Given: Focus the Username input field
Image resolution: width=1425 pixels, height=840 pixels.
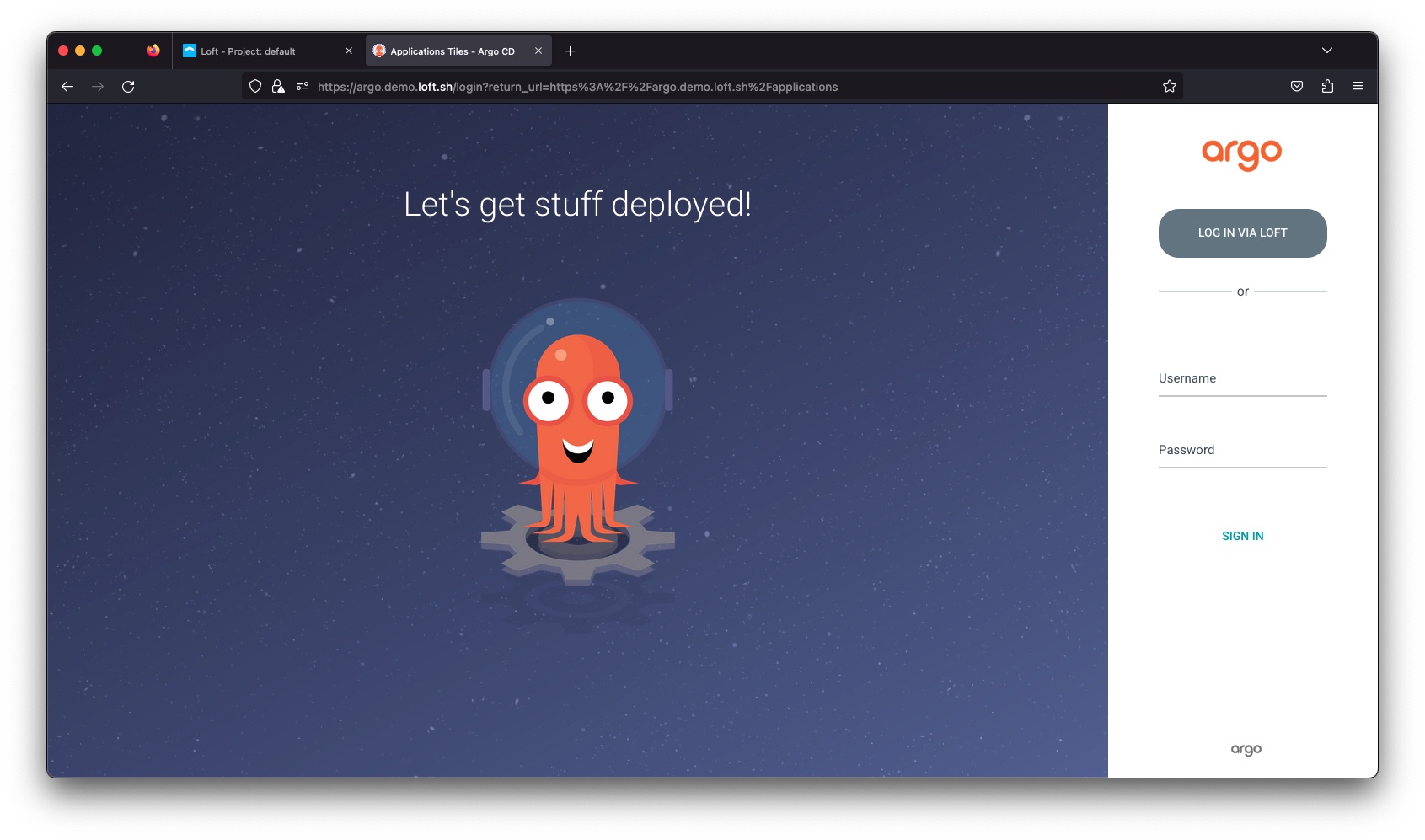Looking at the screenshot, I should pos(1243,379).
